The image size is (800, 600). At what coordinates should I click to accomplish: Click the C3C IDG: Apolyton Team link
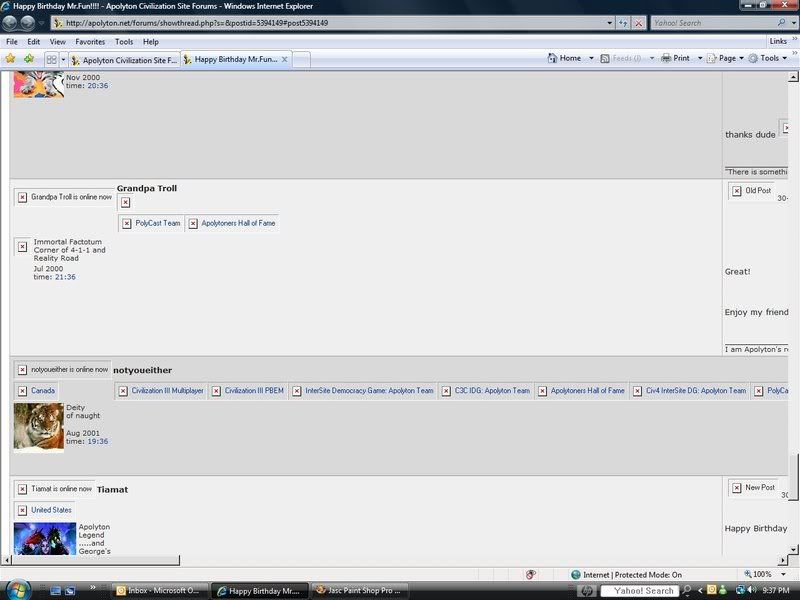click(x=492, y=391)
